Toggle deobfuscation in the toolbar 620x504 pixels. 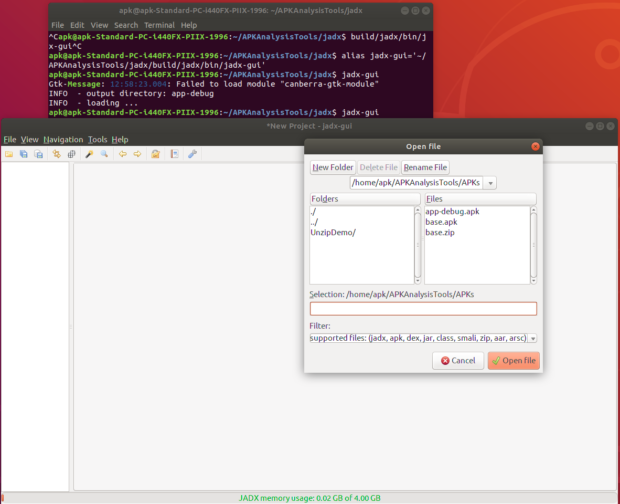[156, 154]
